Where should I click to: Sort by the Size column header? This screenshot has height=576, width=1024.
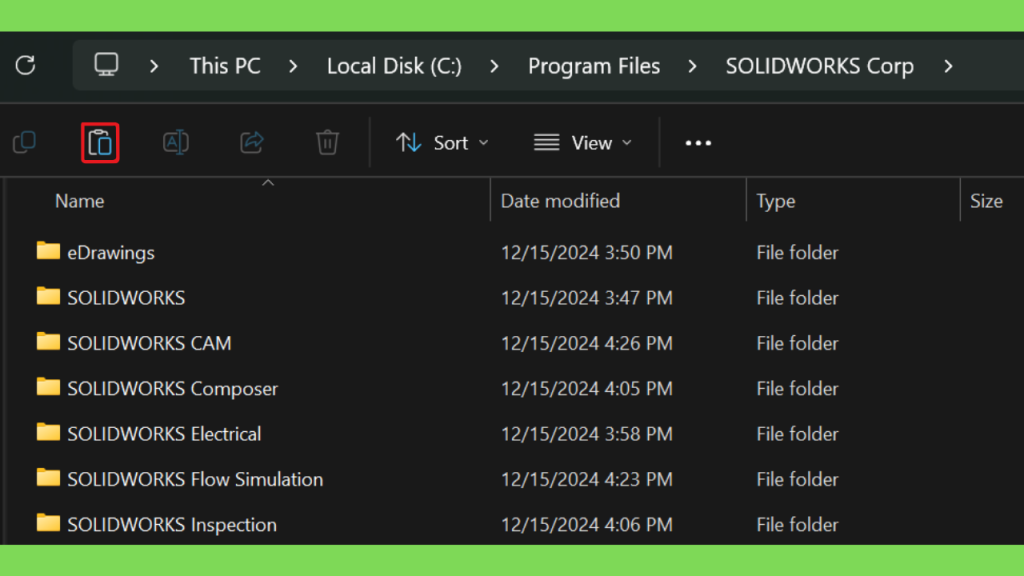(x=986, y=201)
